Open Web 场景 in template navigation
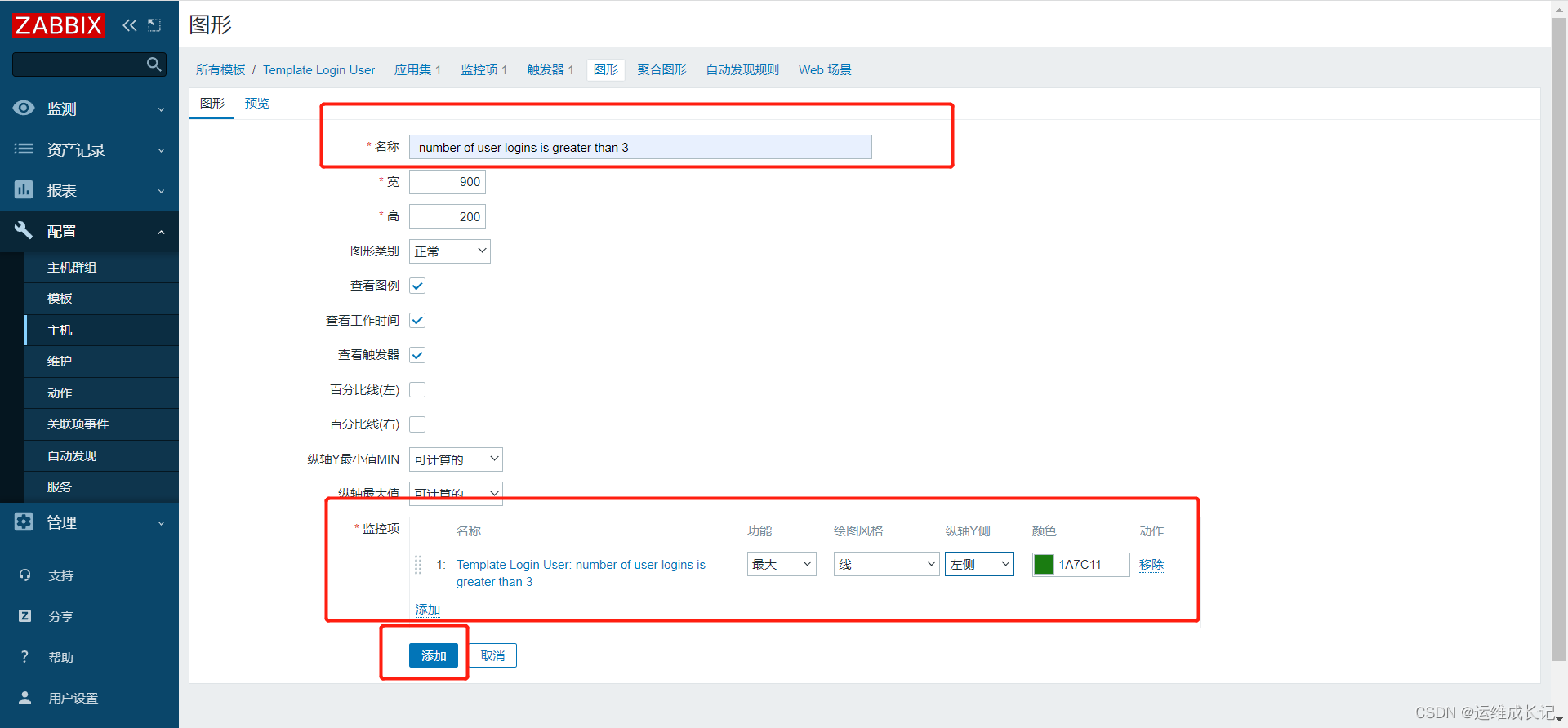The image size is (1568, 728). (x=825, y=69)
